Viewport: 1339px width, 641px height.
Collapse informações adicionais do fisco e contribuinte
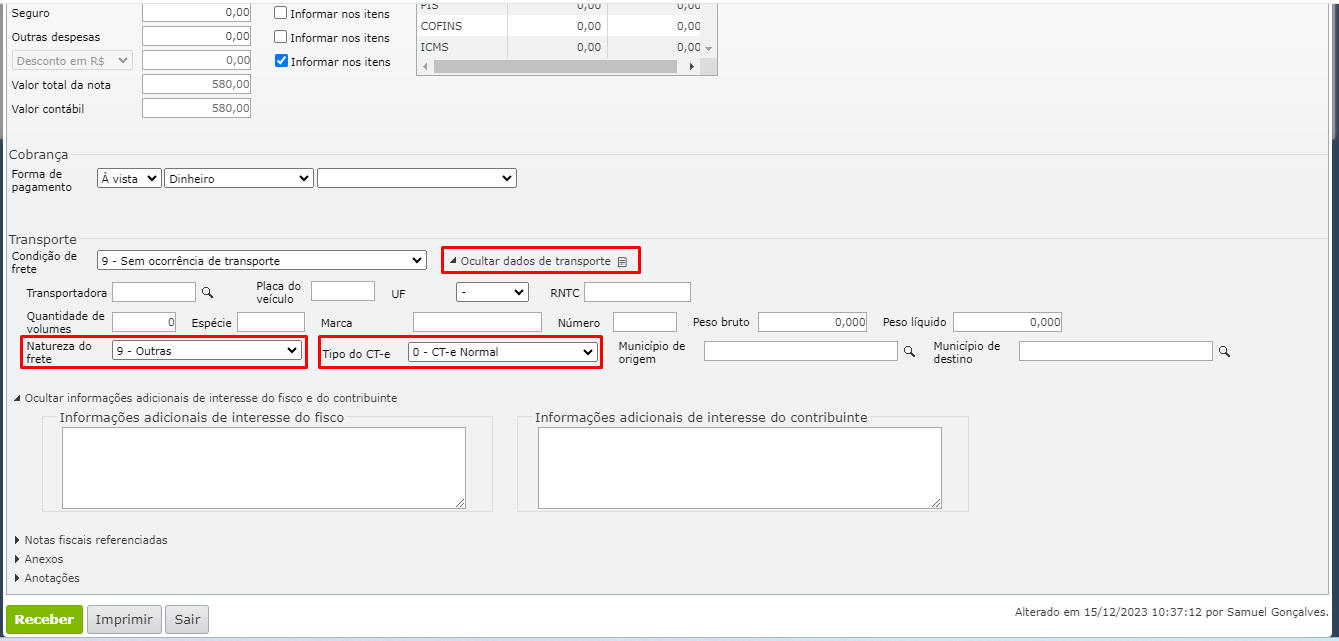205,398
